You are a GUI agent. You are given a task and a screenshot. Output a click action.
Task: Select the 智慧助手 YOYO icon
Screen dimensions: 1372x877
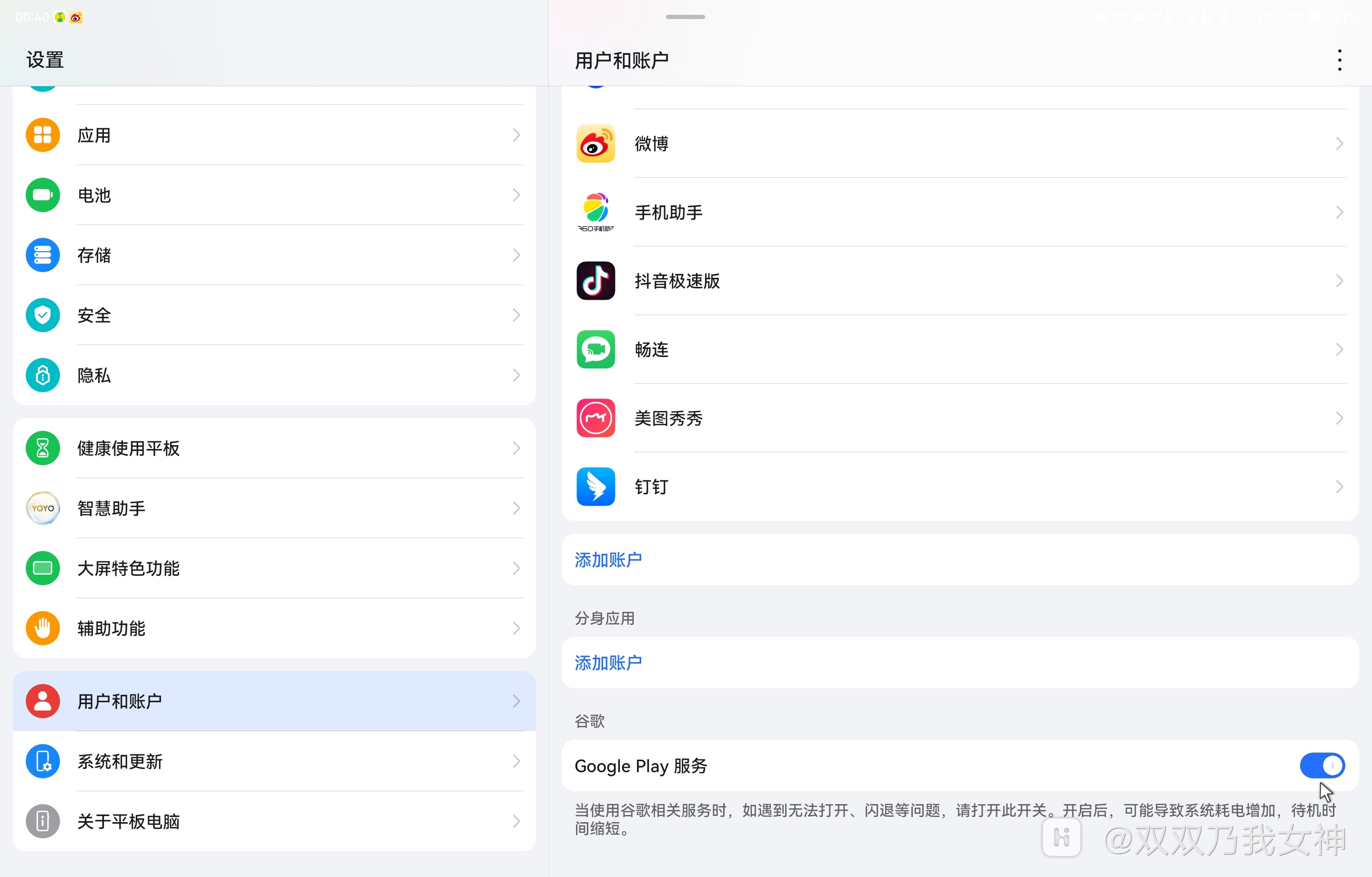click(42, 508)
